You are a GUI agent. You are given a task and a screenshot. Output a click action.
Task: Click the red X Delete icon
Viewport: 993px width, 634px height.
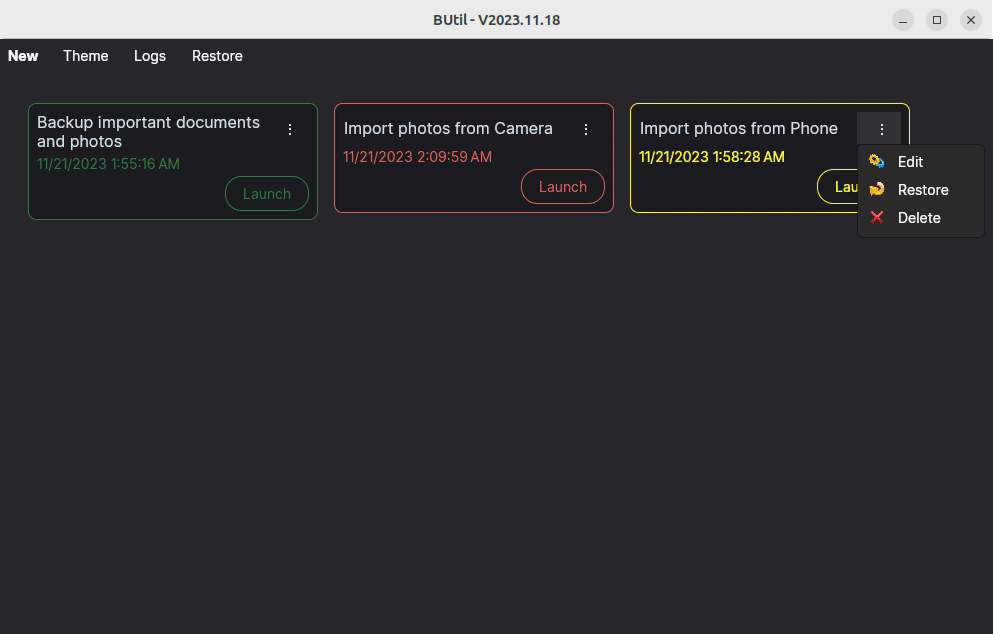(877, 218)
